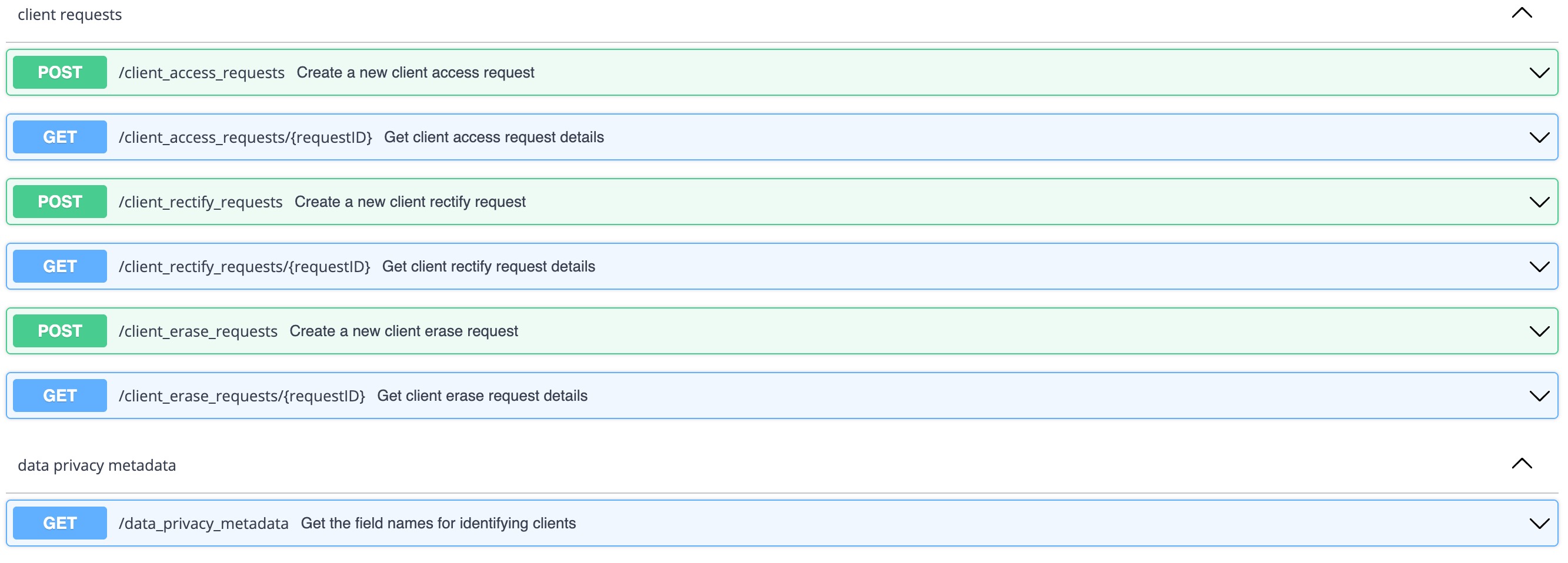Expand chevron on GET /client_rectify_requests/{requestID} row
This screenshot has width=1568, height=563.
pyautogui.click(x=1539, y=267)
